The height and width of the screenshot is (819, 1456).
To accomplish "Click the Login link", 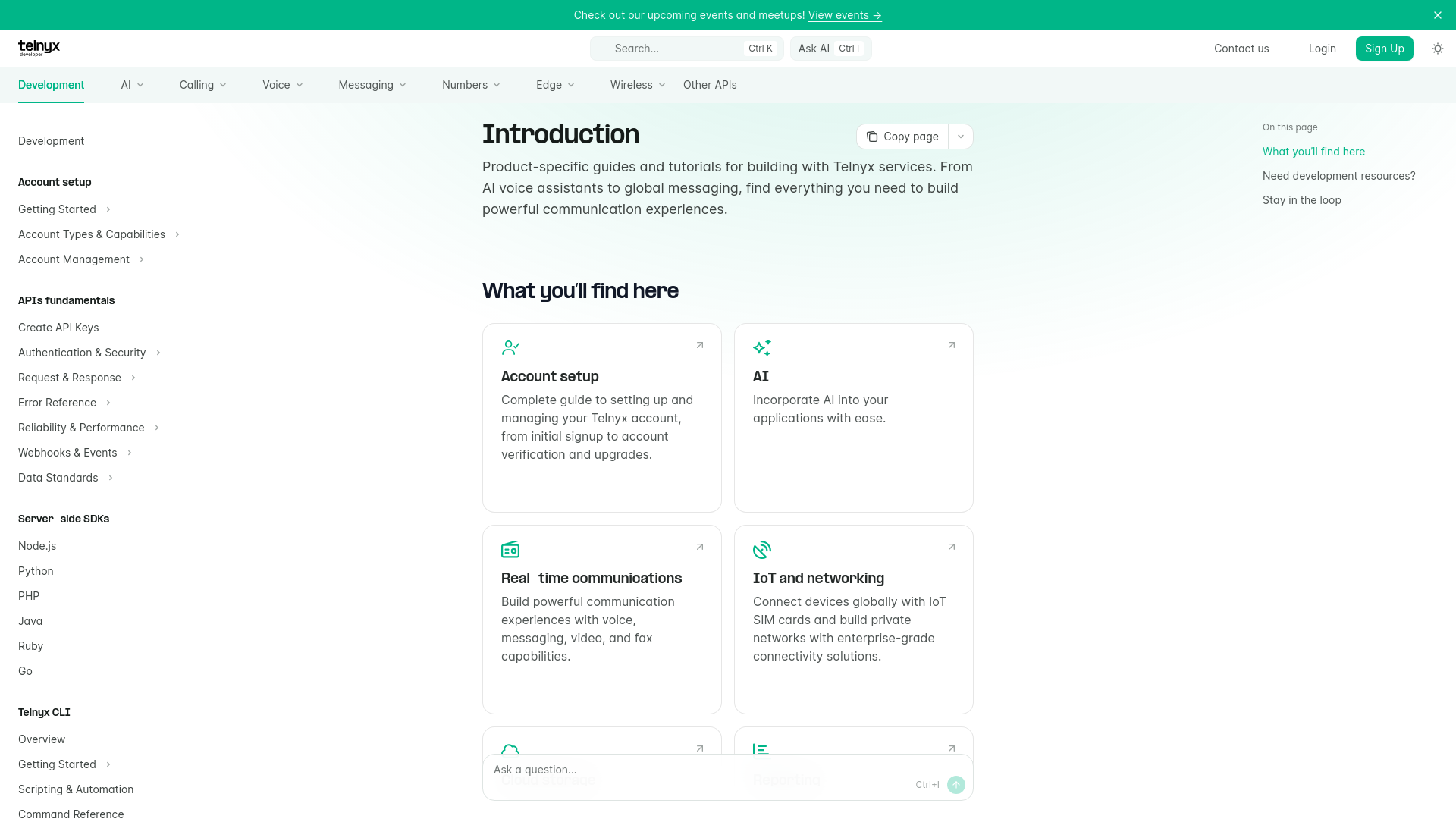I will [1323, 49].
